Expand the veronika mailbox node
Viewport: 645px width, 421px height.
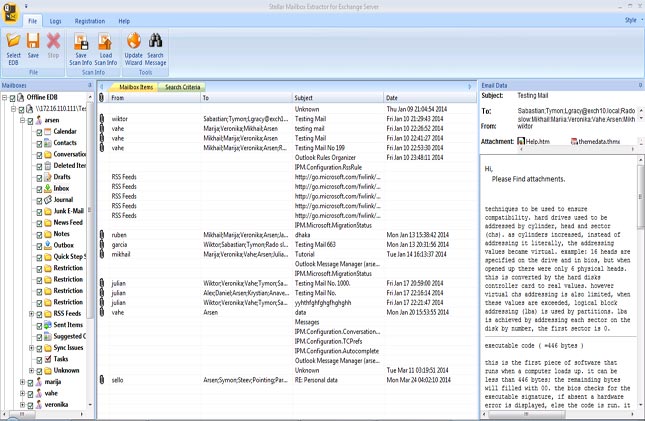23,405
